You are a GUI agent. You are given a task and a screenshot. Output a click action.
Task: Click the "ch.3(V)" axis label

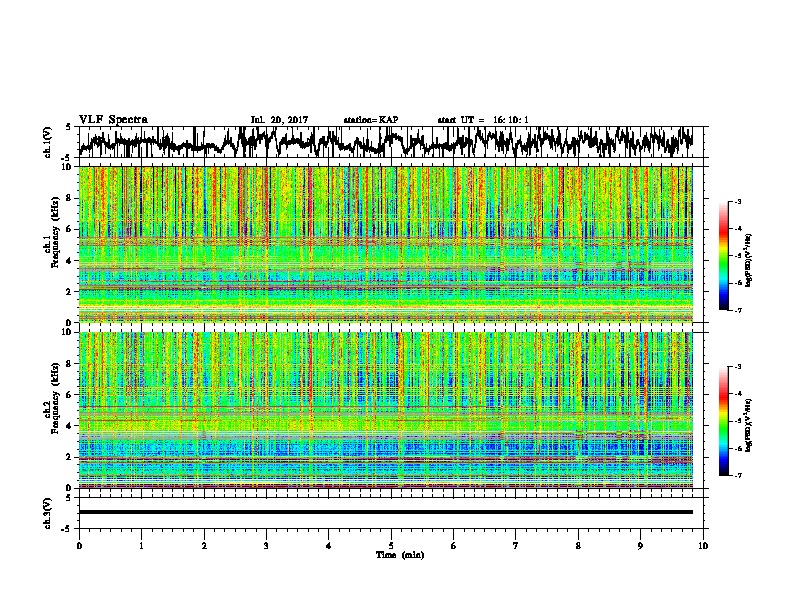[48, 513]
